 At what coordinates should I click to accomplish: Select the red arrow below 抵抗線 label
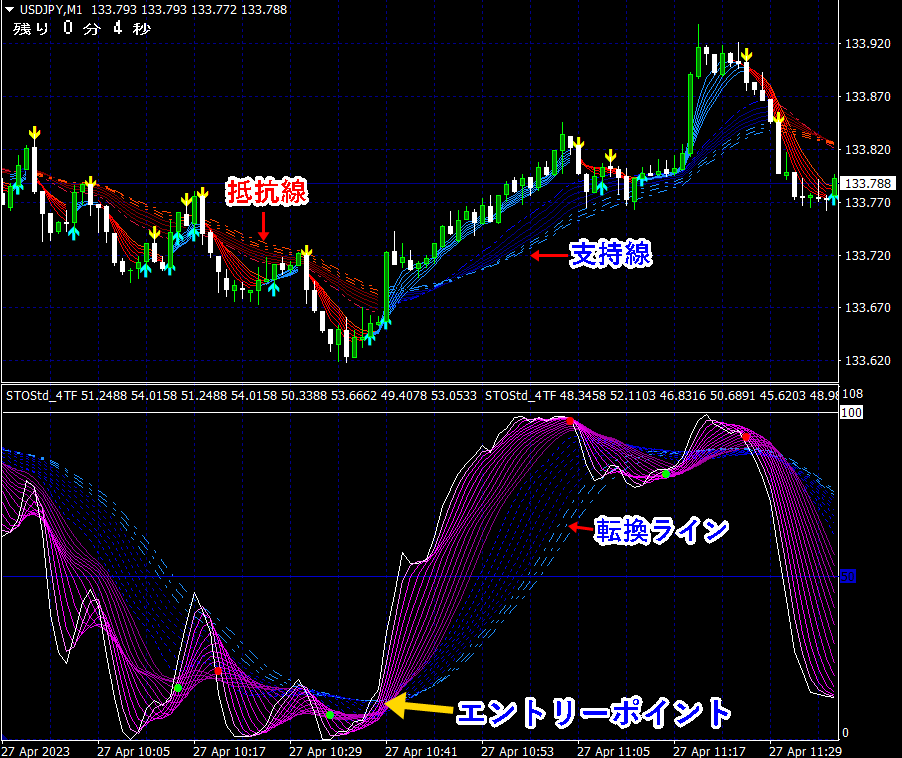point(263,224)
